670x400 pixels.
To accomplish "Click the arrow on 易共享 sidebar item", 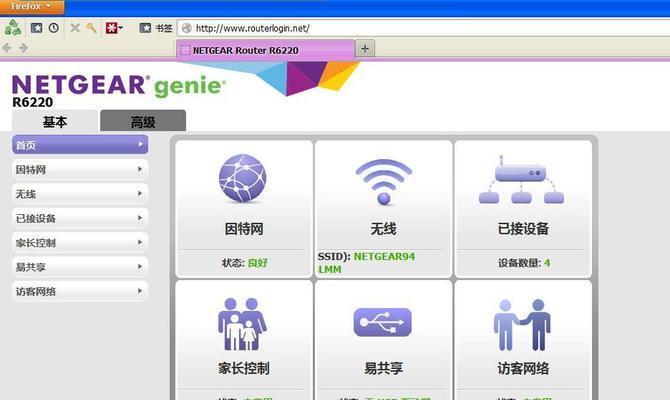I will click(140, 267).
